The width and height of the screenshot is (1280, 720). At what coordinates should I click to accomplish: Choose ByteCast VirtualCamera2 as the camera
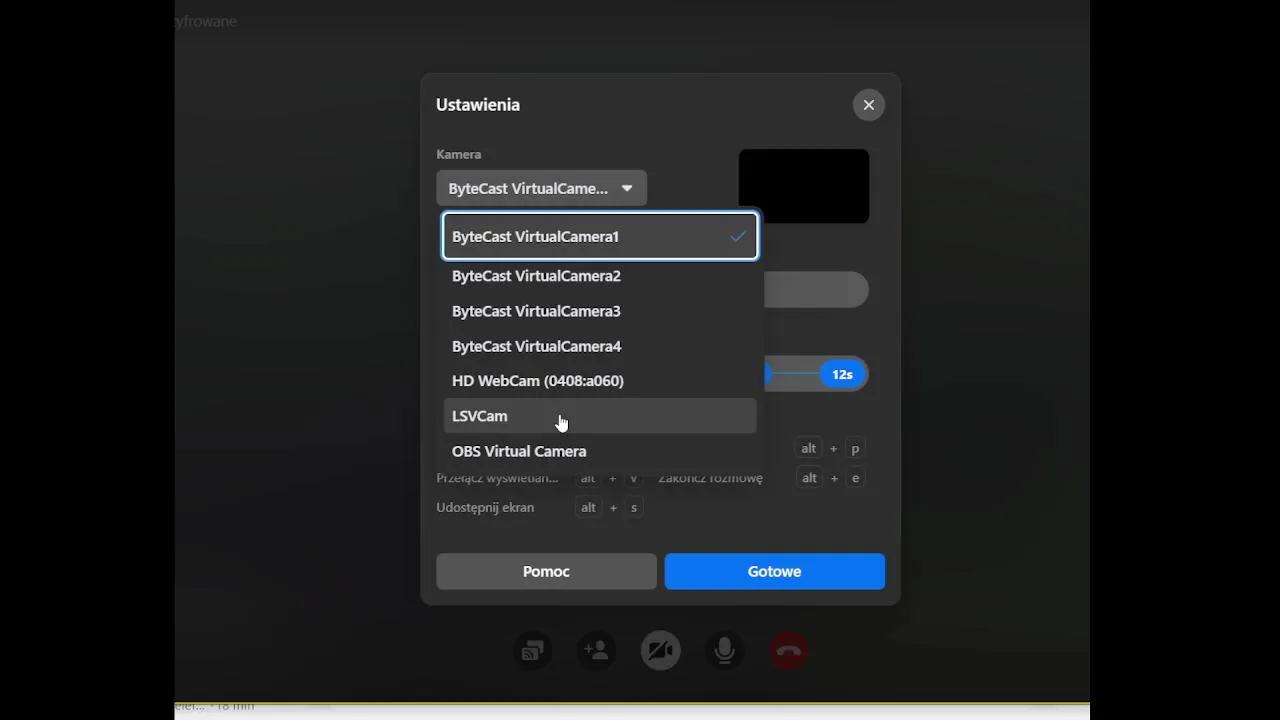point(600,276)
